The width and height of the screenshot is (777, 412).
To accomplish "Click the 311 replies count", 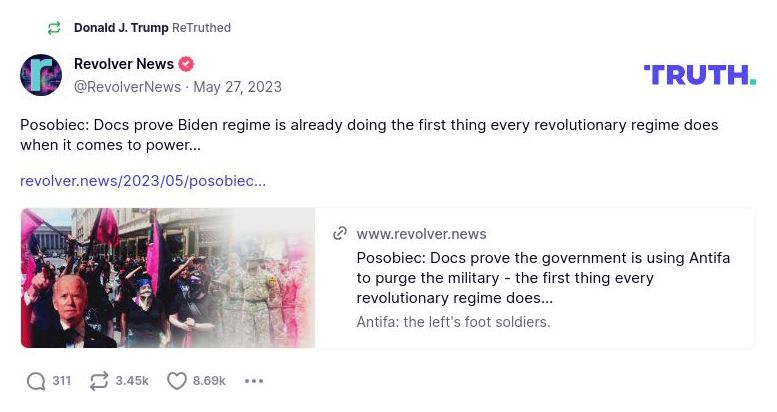I will point(61,381).
